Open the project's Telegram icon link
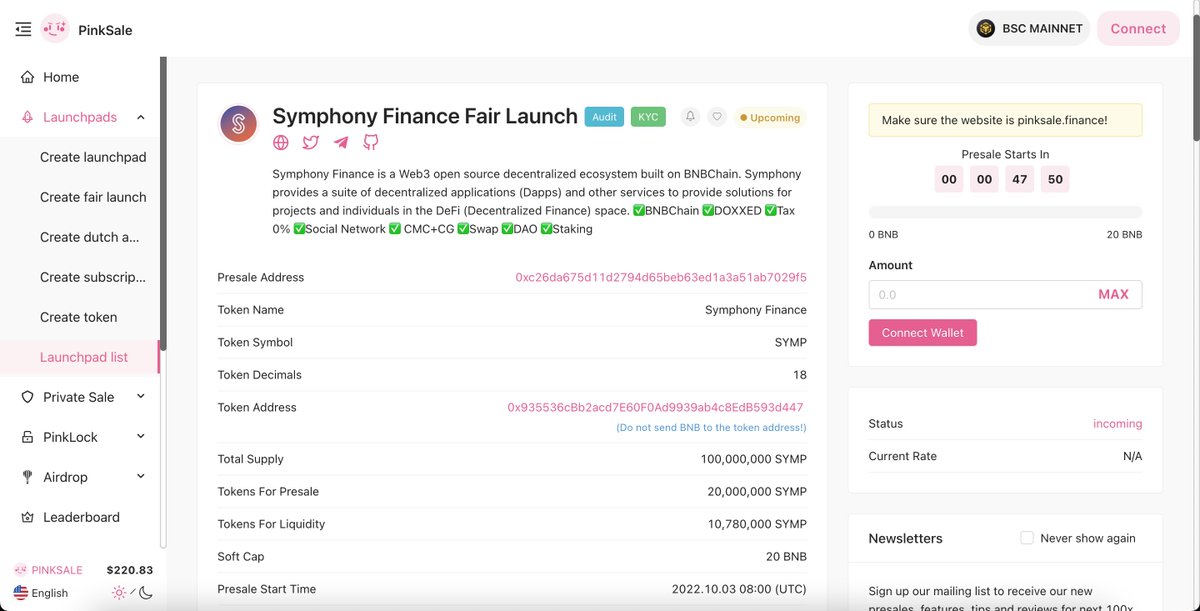The width and height of the screenshot is (1200, 611). click(x=341, y=143)
